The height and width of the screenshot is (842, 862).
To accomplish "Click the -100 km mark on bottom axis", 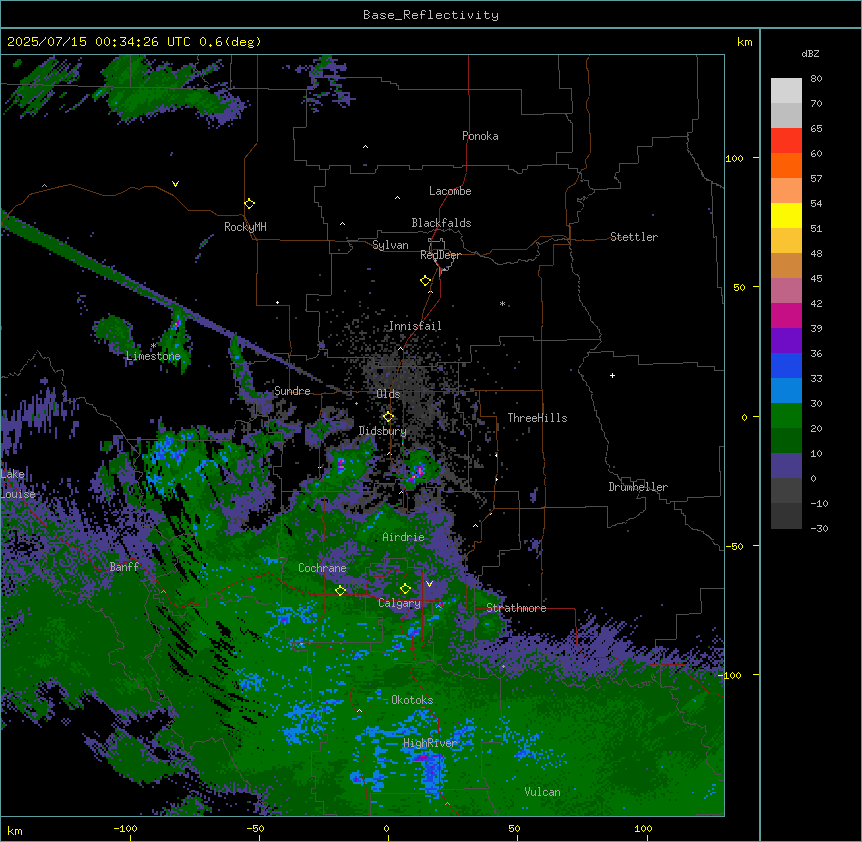I will pos(125,828).
